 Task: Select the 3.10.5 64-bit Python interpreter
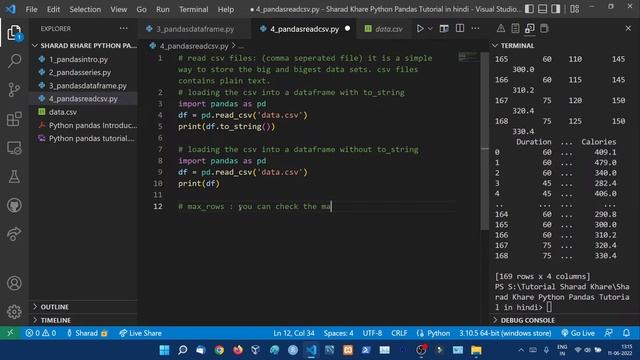point(505,333)
